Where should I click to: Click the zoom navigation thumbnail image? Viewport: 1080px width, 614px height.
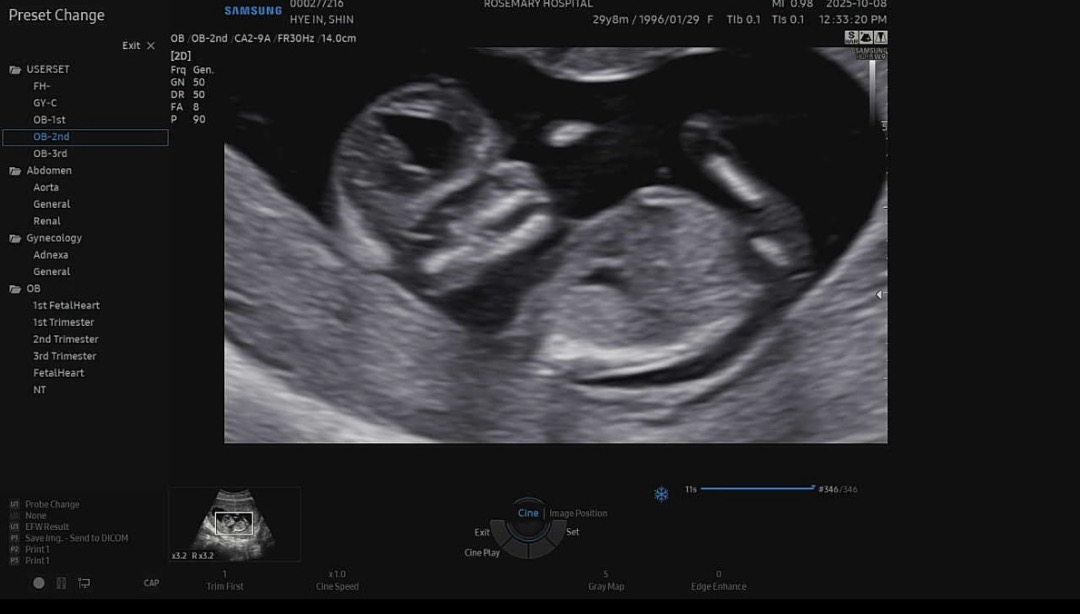point(235,523)
